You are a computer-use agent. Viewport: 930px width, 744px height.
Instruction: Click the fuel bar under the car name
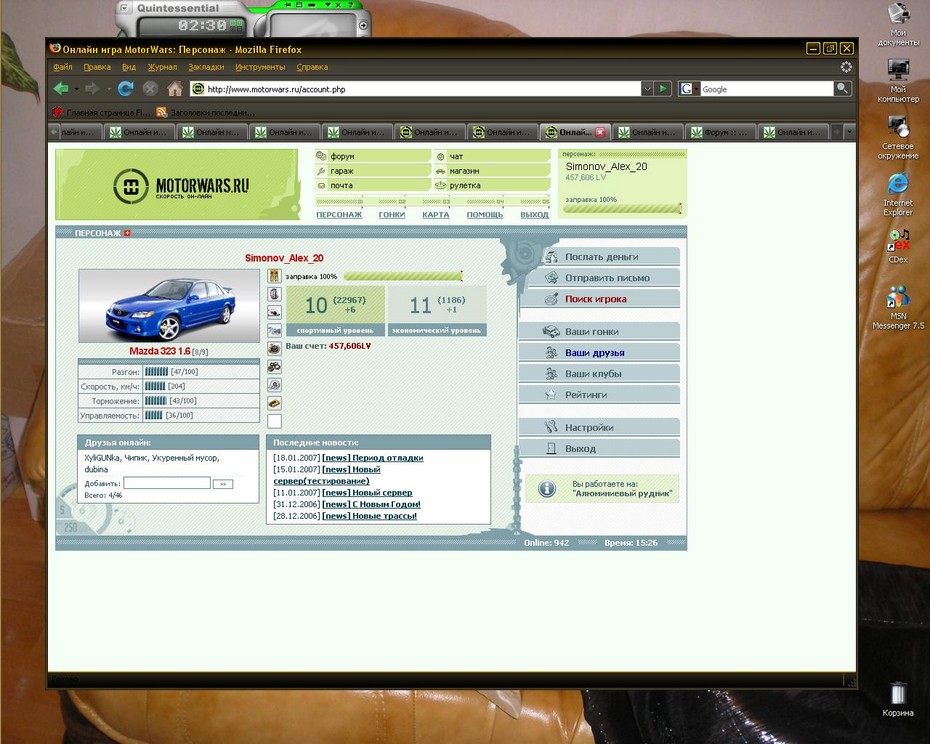[403, 276]
